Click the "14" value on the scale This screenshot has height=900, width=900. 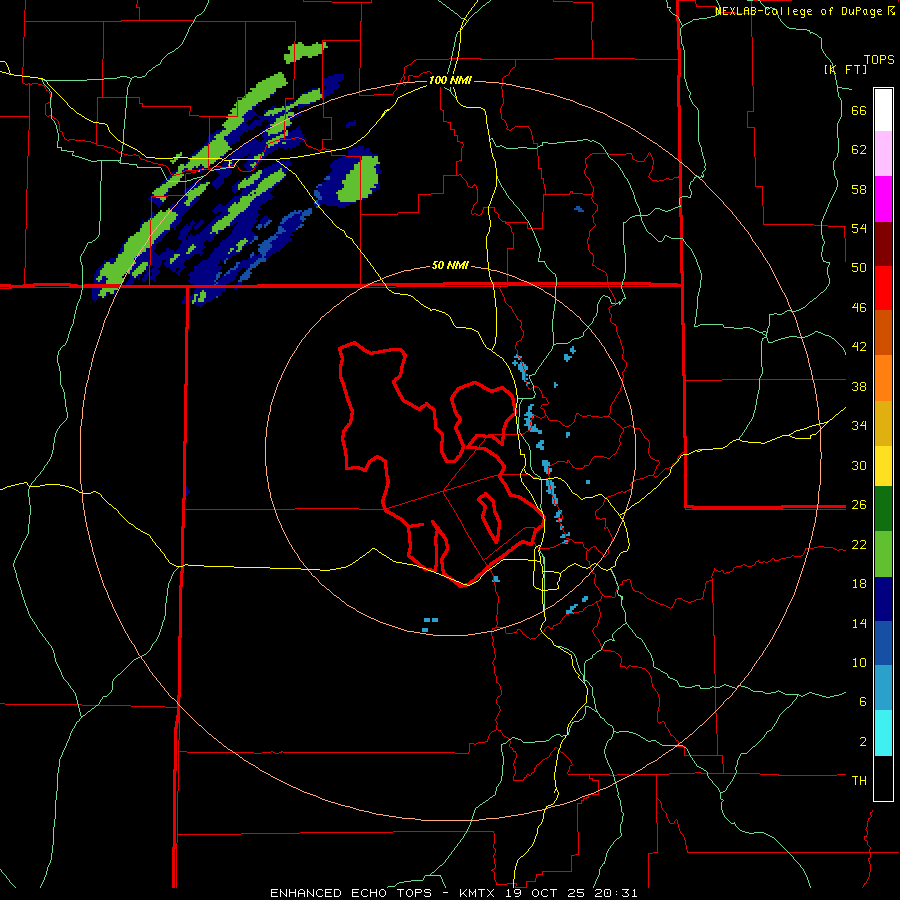(859, 623)
